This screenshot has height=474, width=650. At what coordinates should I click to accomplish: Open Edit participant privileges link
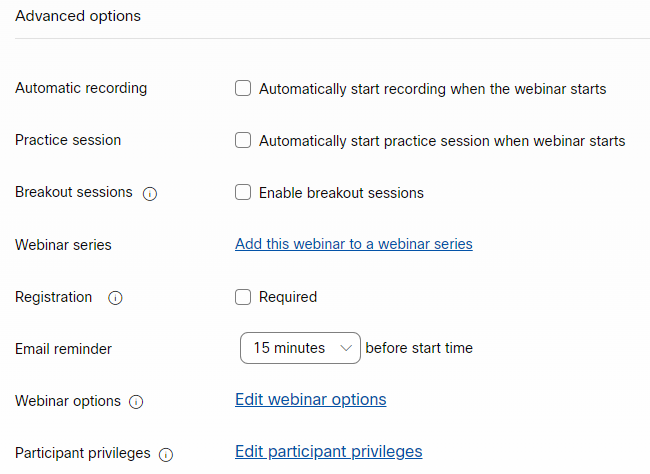(328, 452)
